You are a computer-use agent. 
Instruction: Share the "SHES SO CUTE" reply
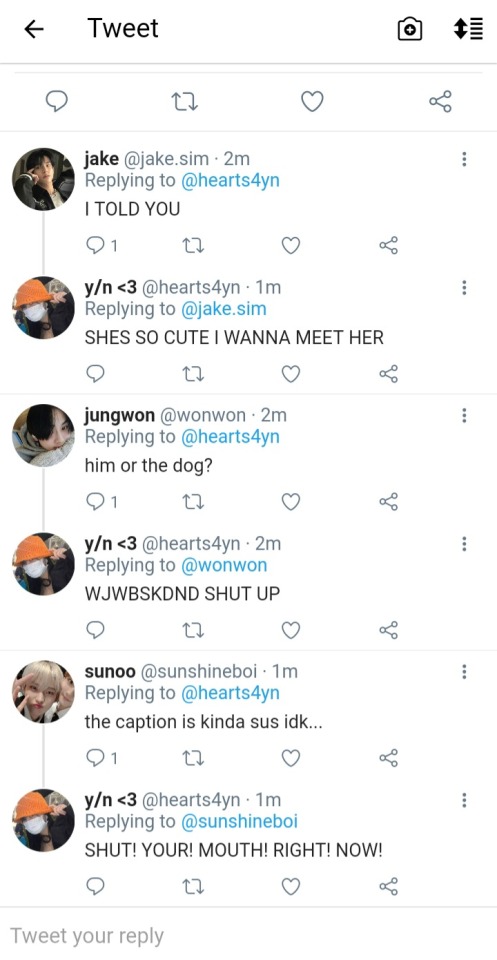389,373
